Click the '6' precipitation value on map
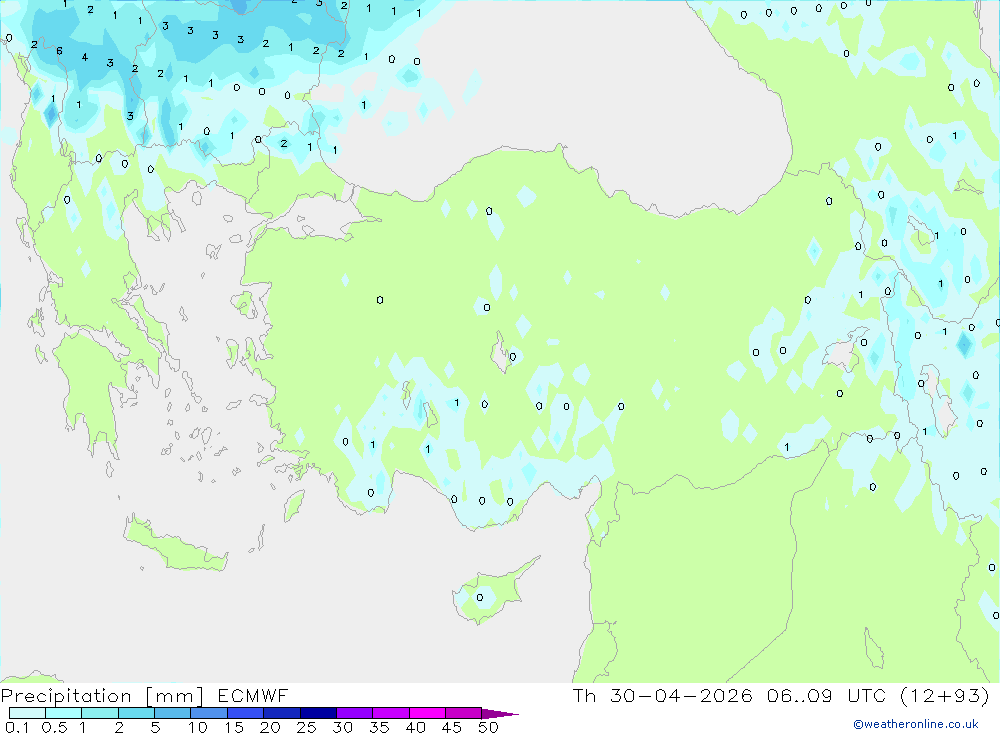 [59, 51]
